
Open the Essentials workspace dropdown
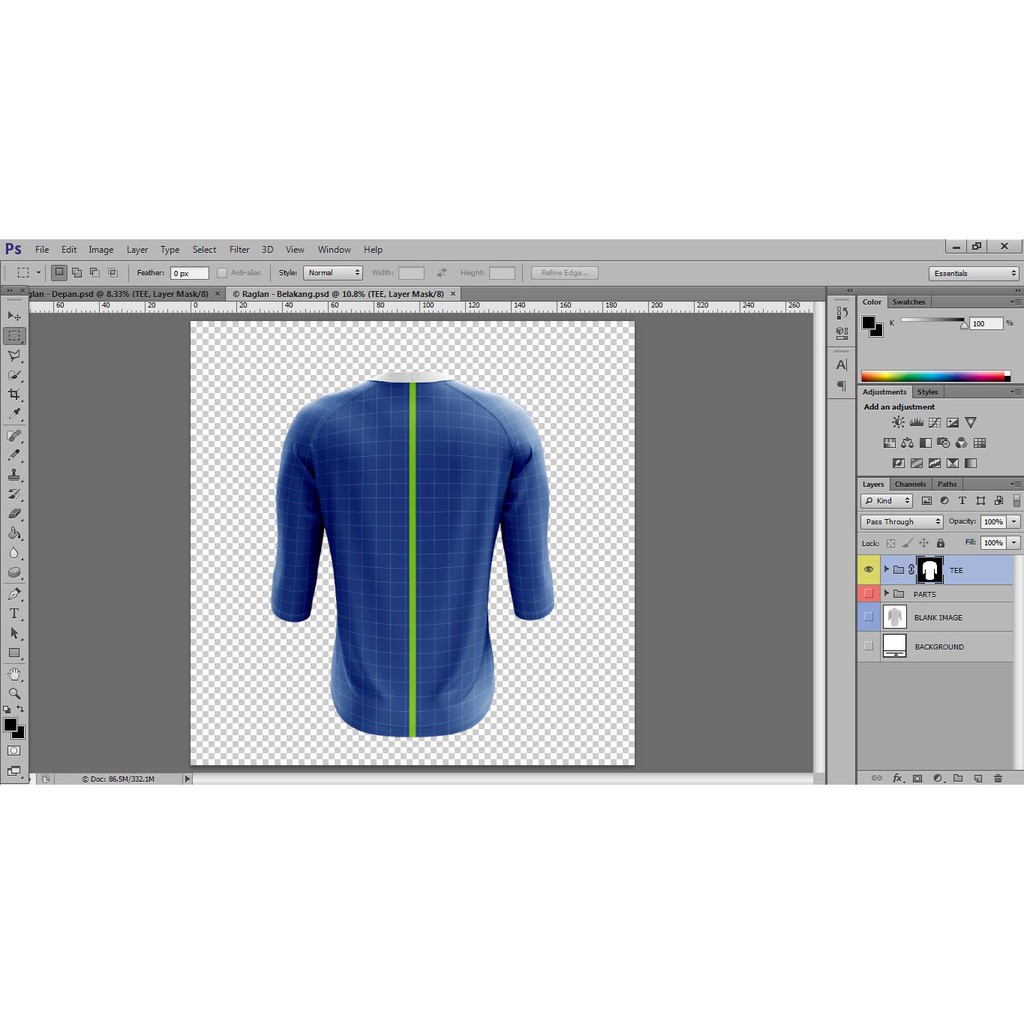tap(974, 273)
